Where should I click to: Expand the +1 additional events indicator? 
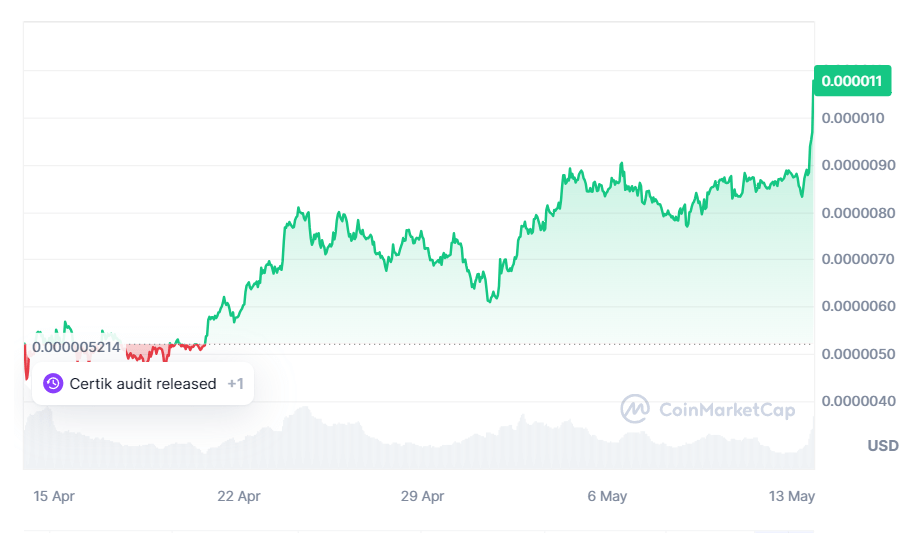(x=236, y=384)
